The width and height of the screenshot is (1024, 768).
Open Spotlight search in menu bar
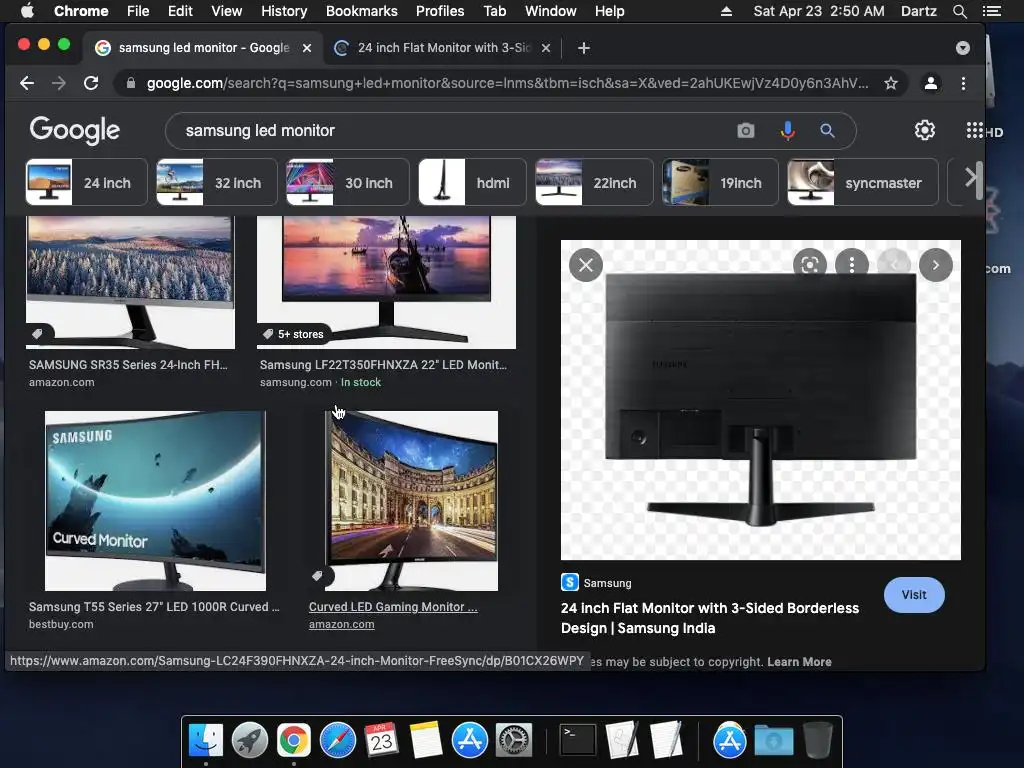[959, 11]
